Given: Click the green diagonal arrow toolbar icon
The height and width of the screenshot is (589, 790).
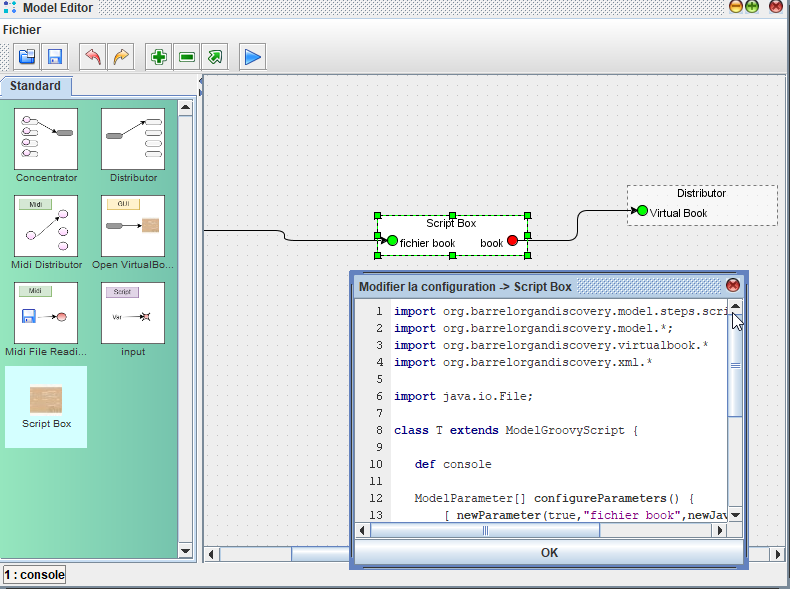Looking at the screenshot, I should pos(215,57).
